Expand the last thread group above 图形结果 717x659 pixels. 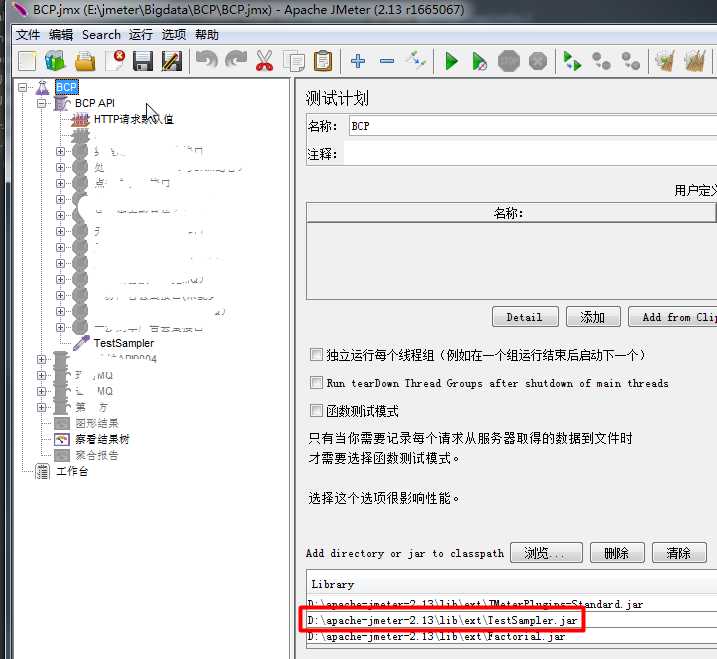pos(42,407)
